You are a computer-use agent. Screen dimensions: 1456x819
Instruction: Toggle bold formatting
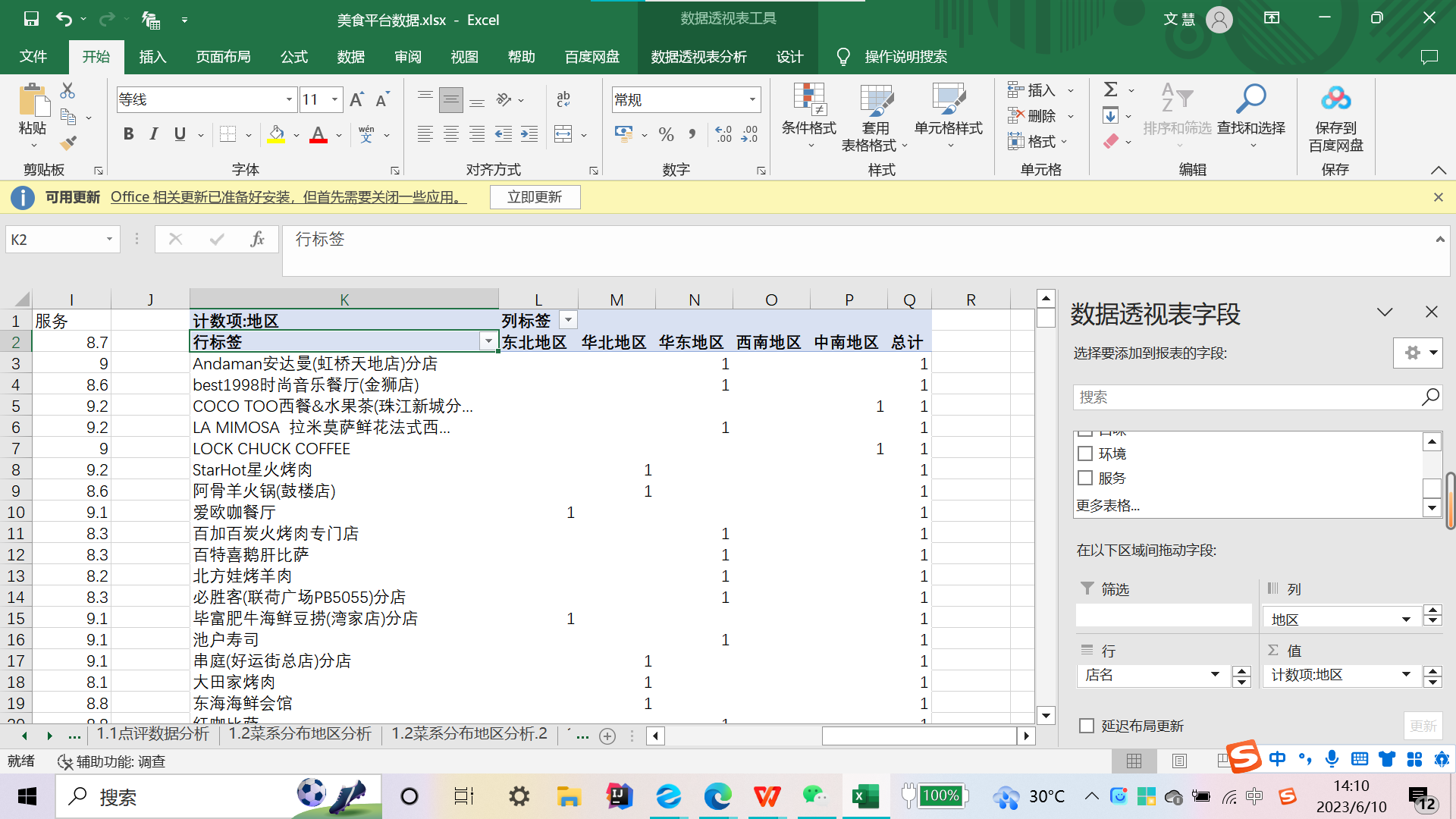pyautogui.click(x=128, y=134)
